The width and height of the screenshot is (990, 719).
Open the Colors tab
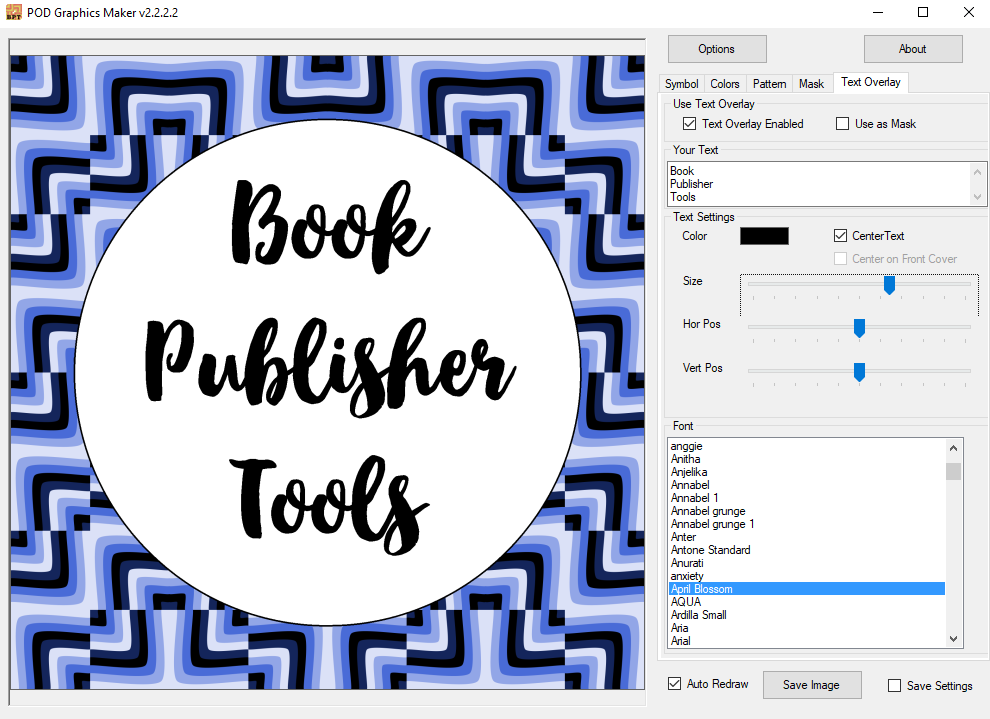pos(724,84)
